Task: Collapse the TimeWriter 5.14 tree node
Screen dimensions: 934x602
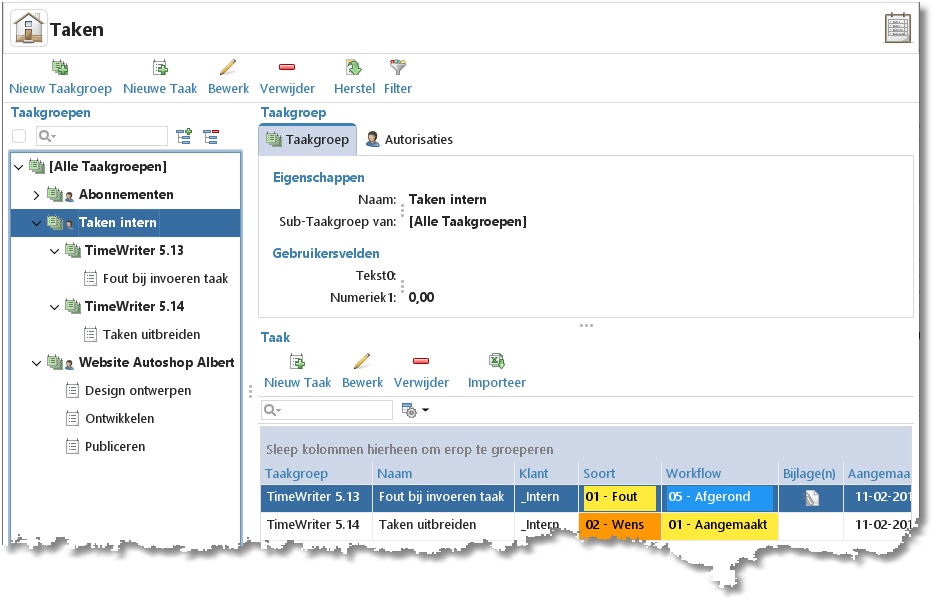Action: [54, 307]
